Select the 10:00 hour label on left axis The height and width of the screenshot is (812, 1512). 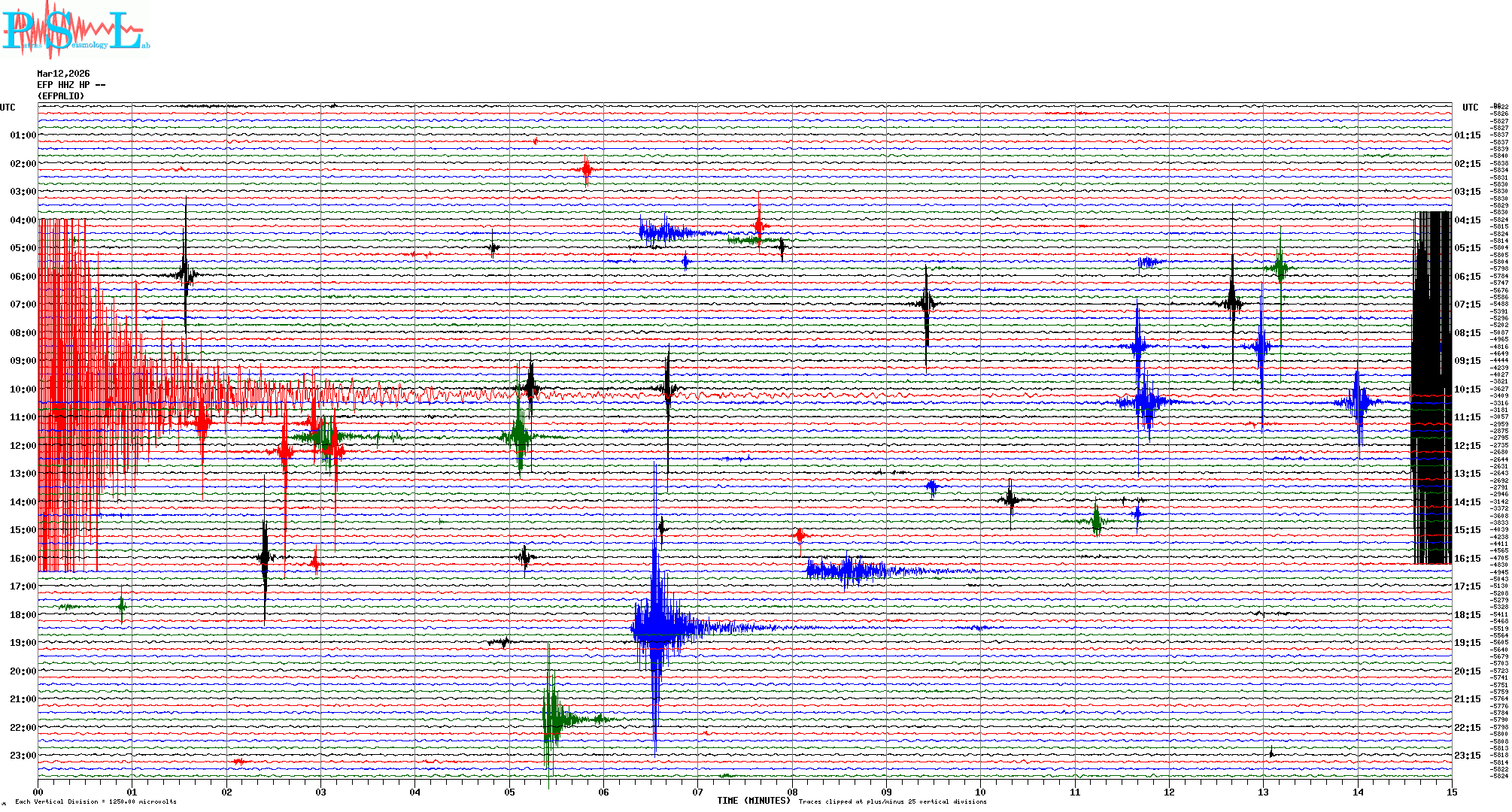click(x=23, y=389)
